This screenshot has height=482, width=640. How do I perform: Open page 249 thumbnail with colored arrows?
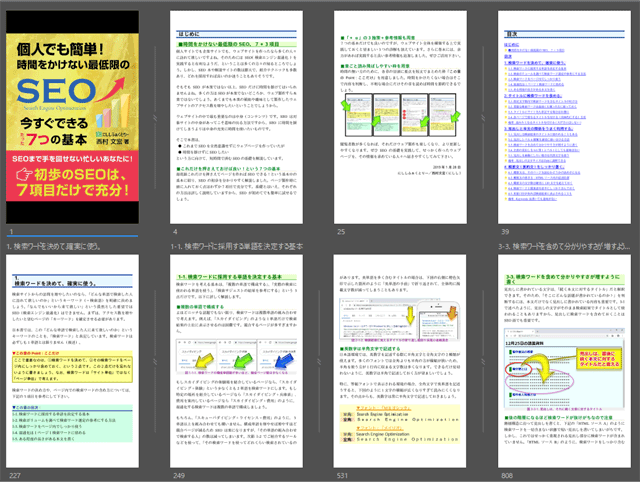click(236, 361)
